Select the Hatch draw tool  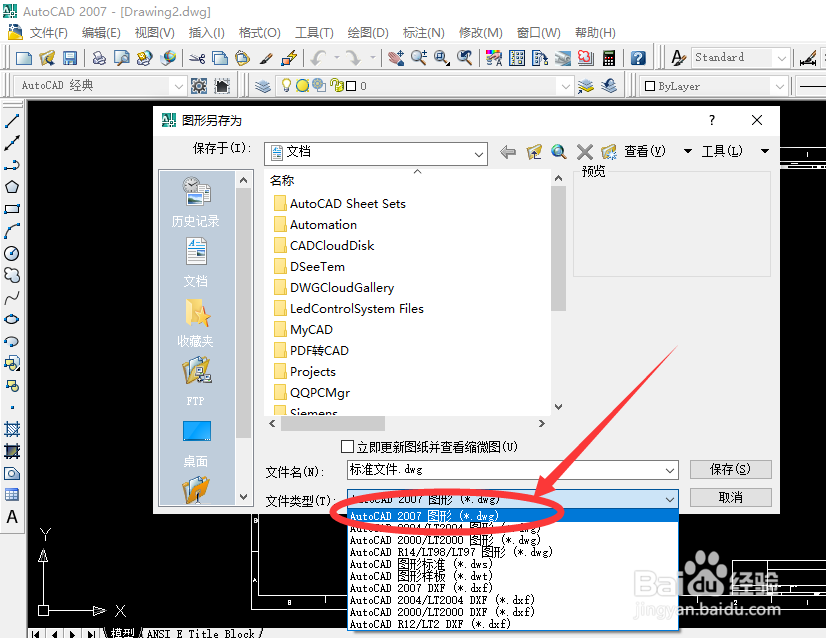(x=12, y=429)
